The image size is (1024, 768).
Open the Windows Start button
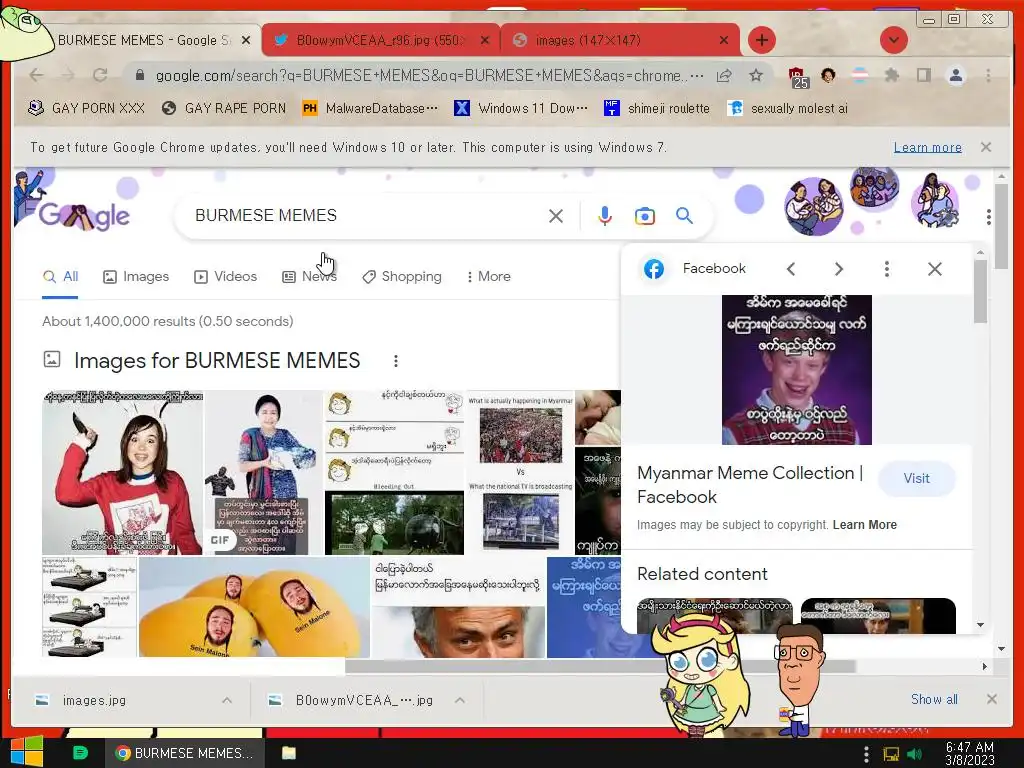point(27,751)
